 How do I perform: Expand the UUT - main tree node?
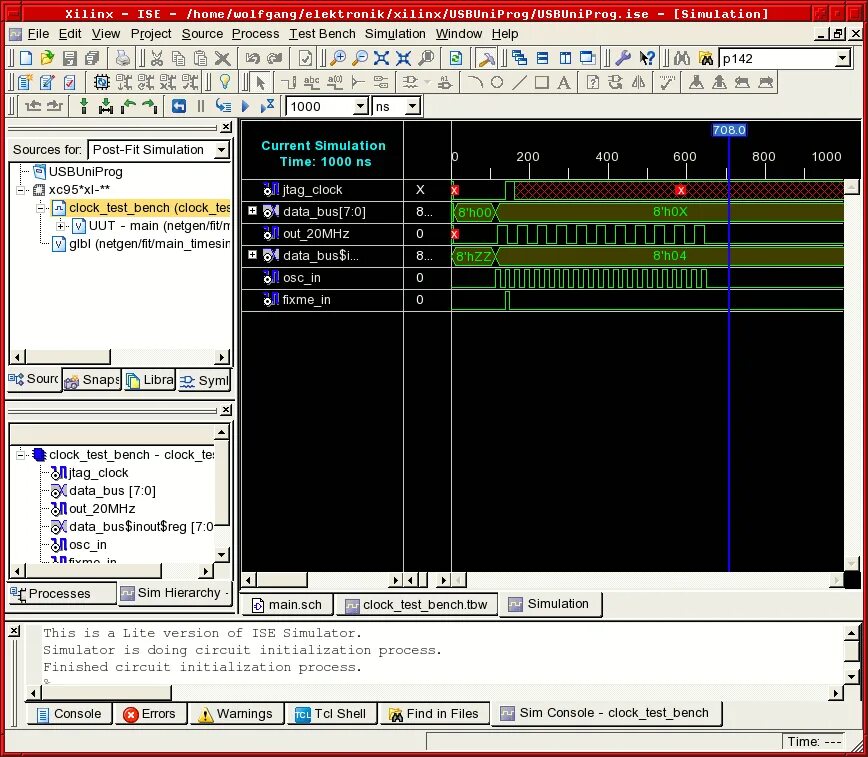pos(60,226)
